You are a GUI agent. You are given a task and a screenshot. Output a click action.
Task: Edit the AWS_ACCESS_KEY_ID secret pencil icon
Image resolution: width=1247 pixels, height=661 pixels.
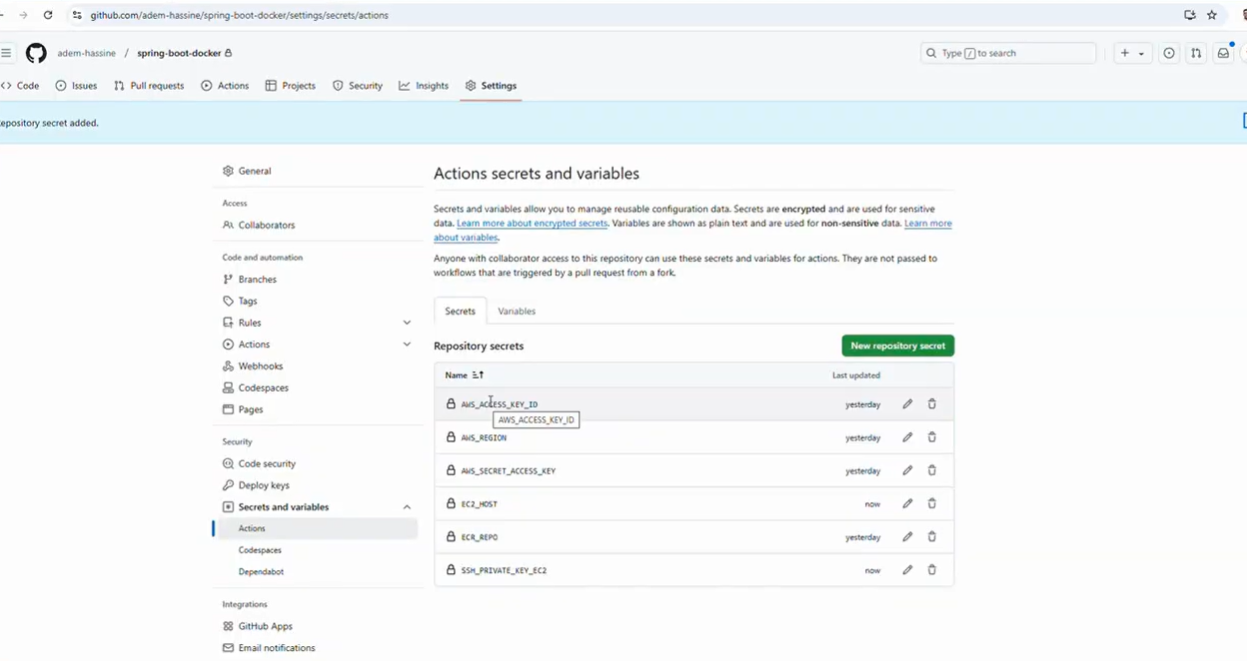tap(907, 404)
